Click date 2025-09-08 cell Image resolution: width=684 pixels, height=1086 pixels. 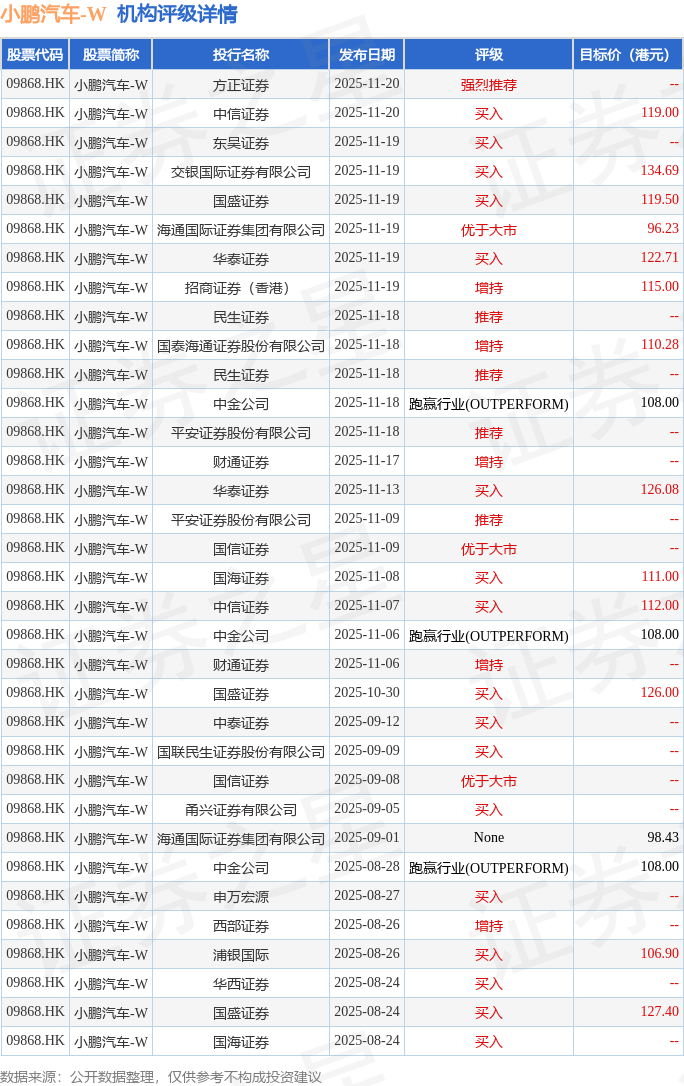pos(367,781)
